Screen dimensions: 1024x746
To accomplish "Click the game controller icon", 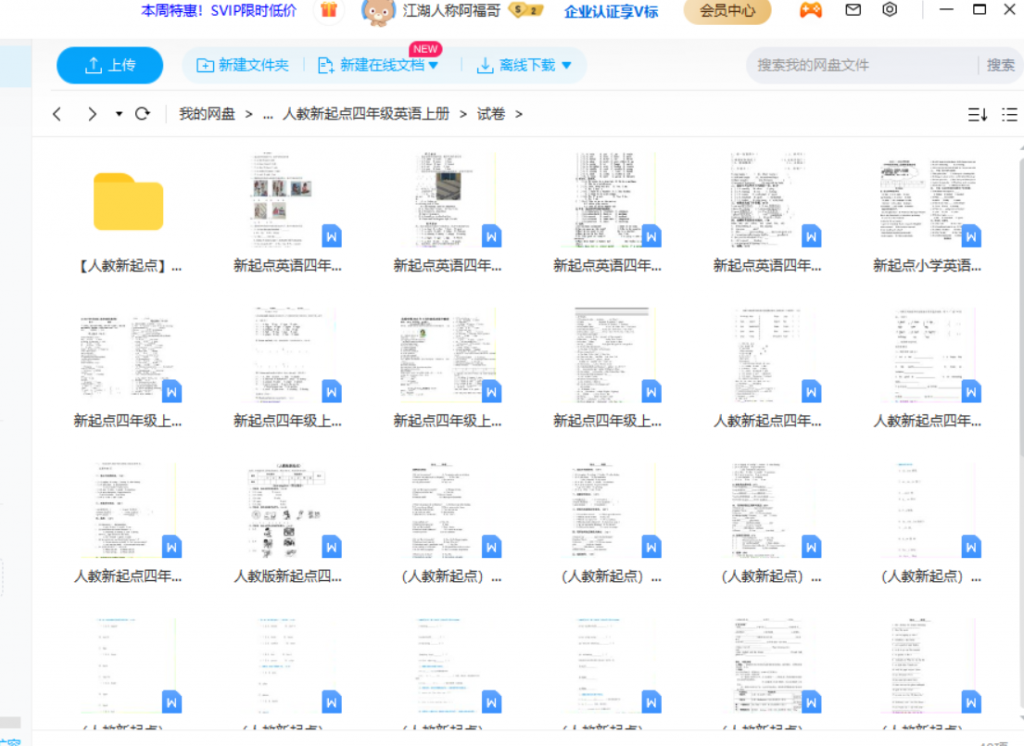I will pyautogui.click(x=810, y=10).
